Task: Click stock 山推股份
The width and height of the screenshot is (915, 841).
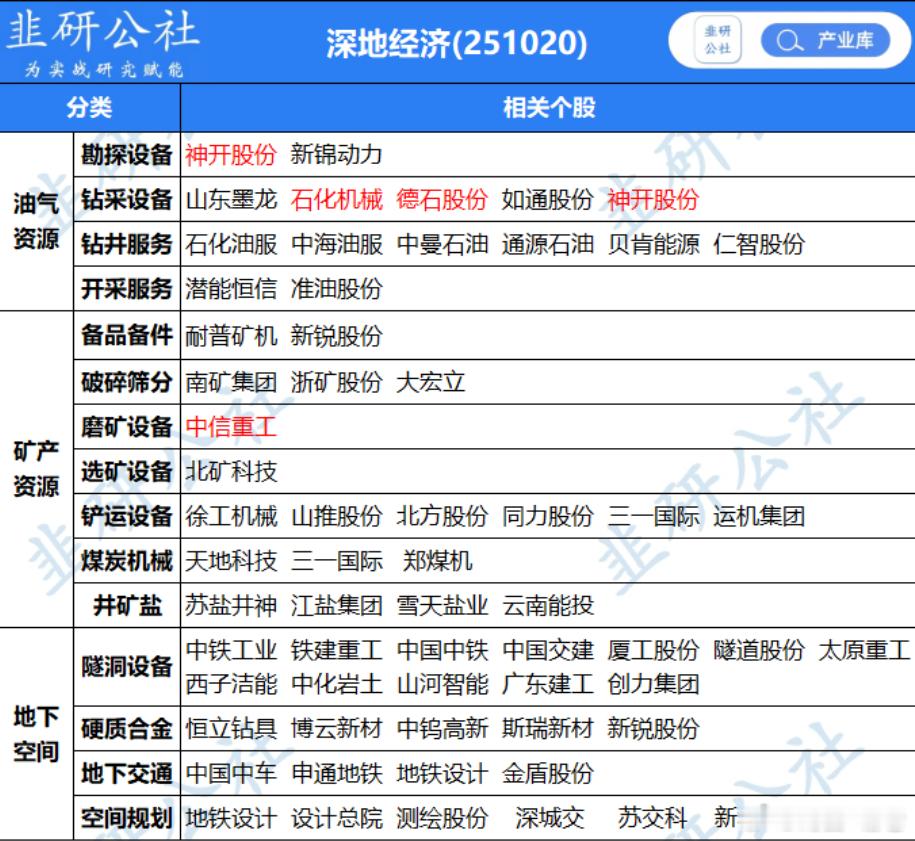Action: (337, 517)
